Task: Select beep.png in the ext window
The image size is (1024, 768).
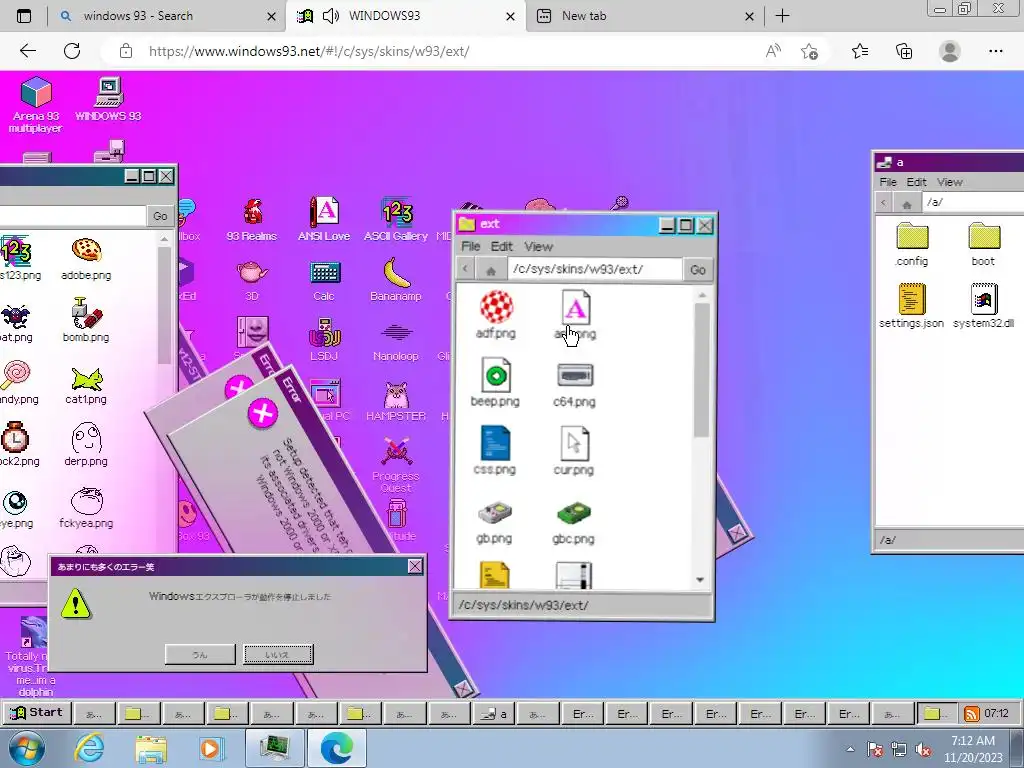Action: 495,383
